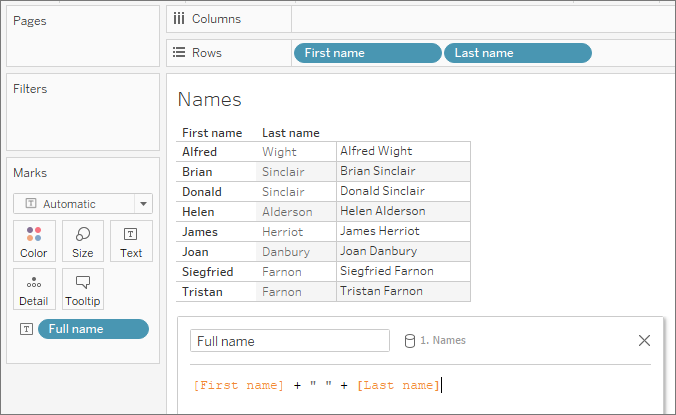This screenshot has height=415, width=676.
Task: Open the Tooltip control in Marks card
Action: (83, 289)
